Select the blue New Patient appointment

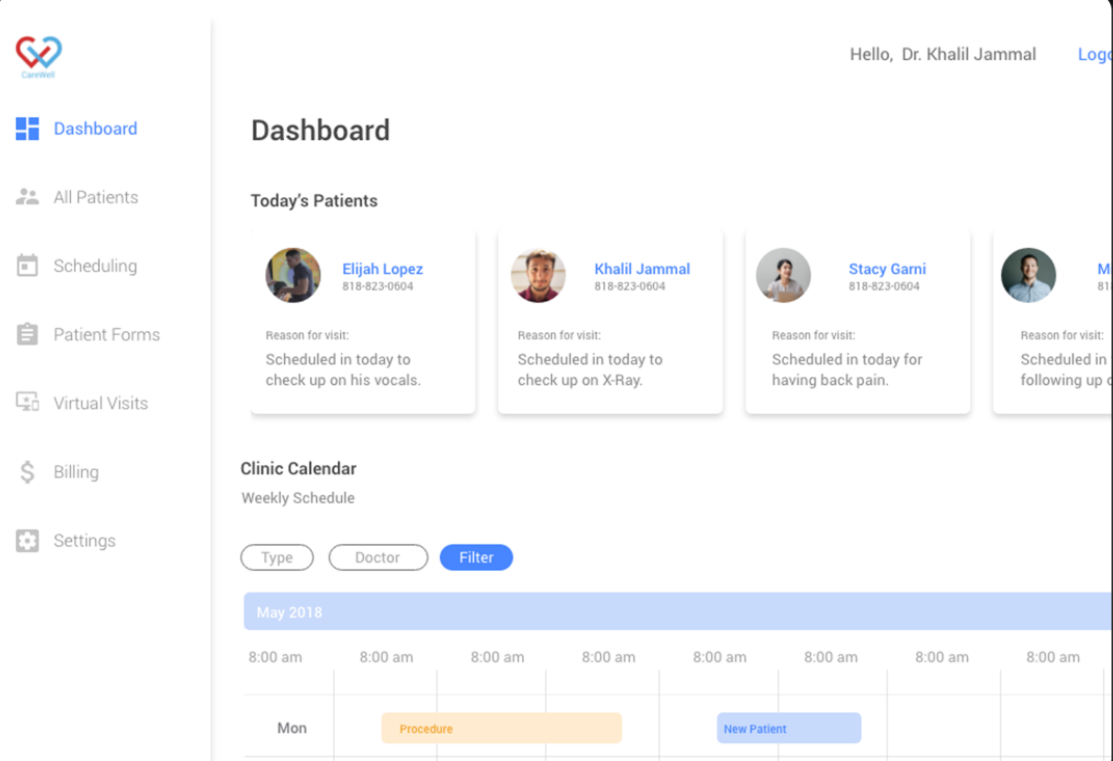click(x=788, y=728)
